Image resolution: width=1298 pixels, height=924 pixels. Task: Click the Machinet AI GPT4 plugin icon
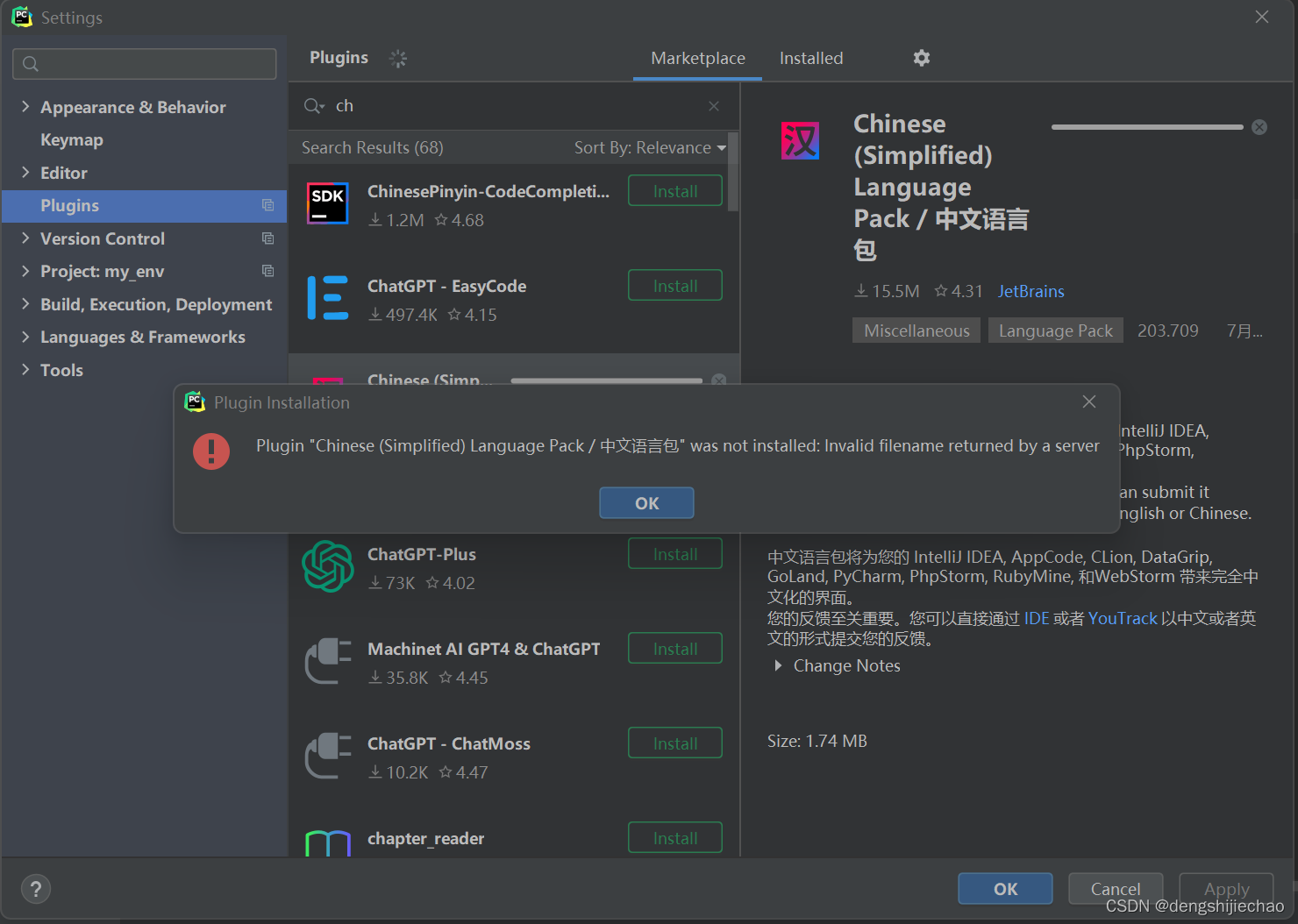point(328,661)
